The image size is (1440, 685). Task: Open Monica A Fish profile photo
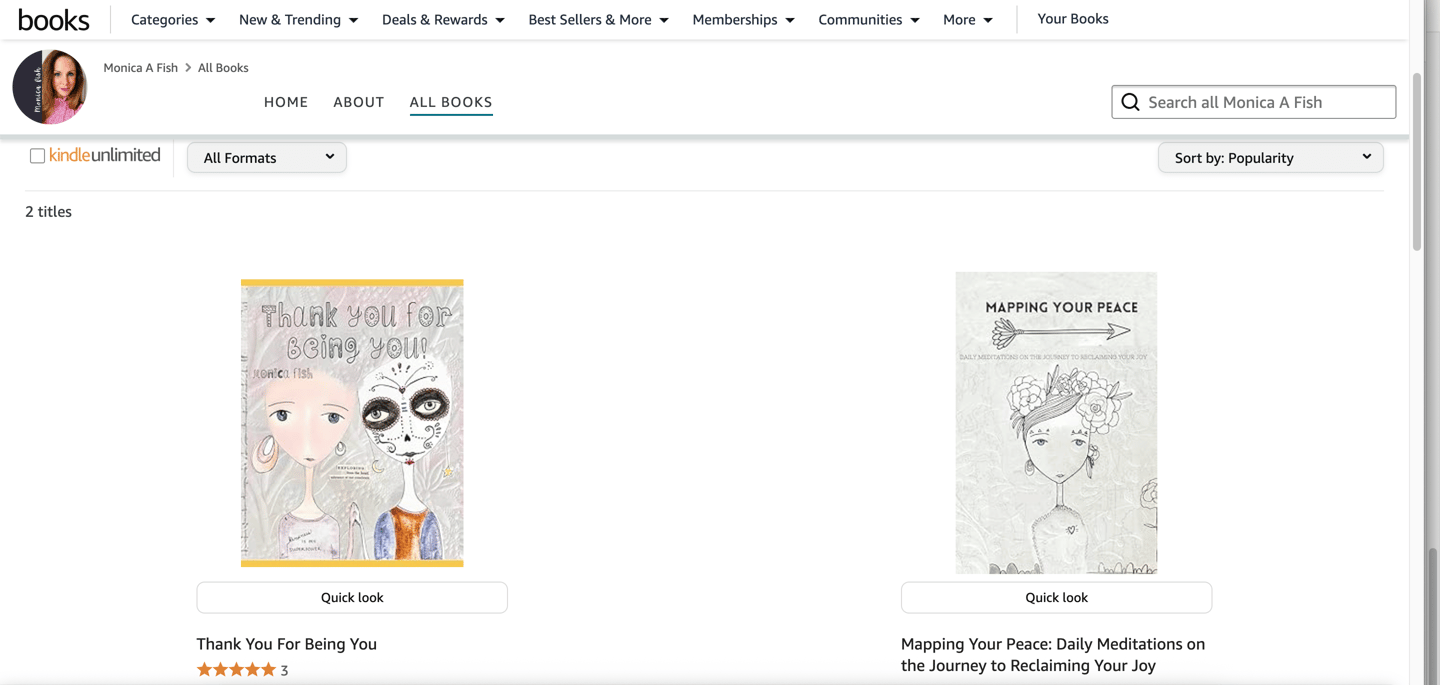coord(50,87)
